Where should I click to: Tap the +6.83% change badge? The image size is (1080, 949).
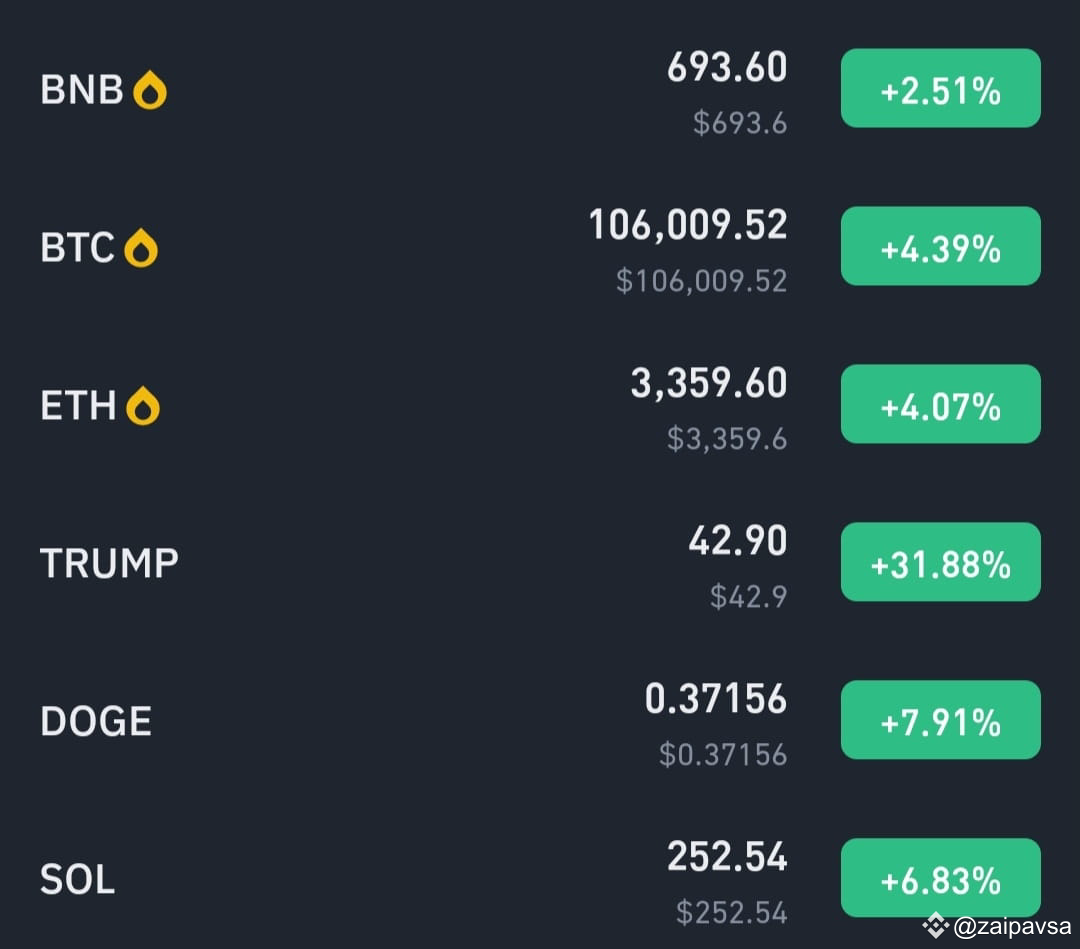pos(940,877)
